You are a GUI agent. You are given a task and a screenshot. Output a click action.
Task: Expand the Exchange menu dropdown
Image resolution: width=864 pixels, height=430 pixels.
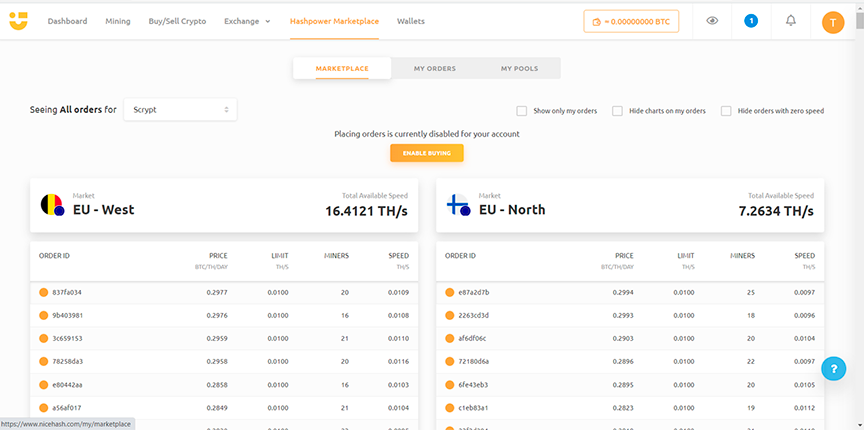[x=247, y=22]
